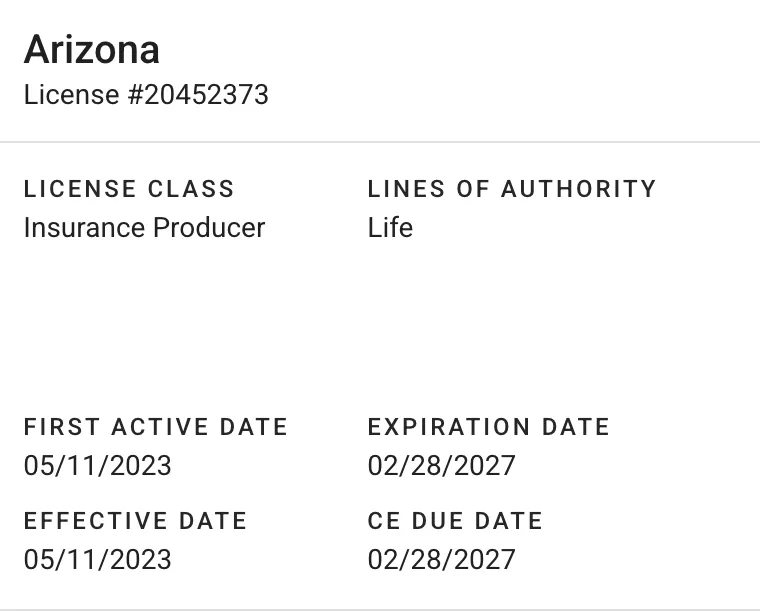The width and height of the screenshot is (760, 612).
Task: Select CE due date 02/28/2027 value
Action: pos(442,559)
